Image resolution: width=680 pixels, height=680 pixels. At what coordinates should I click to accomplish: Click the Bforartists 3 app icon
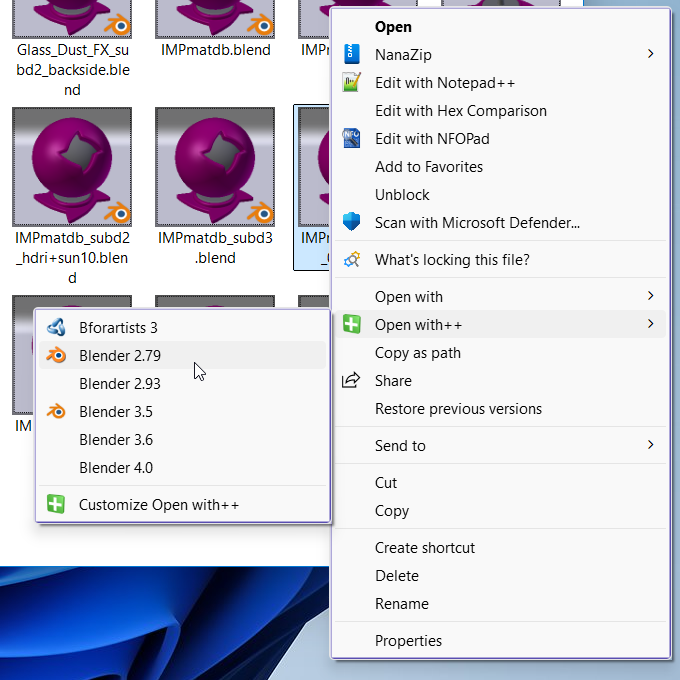click(57, 327)
